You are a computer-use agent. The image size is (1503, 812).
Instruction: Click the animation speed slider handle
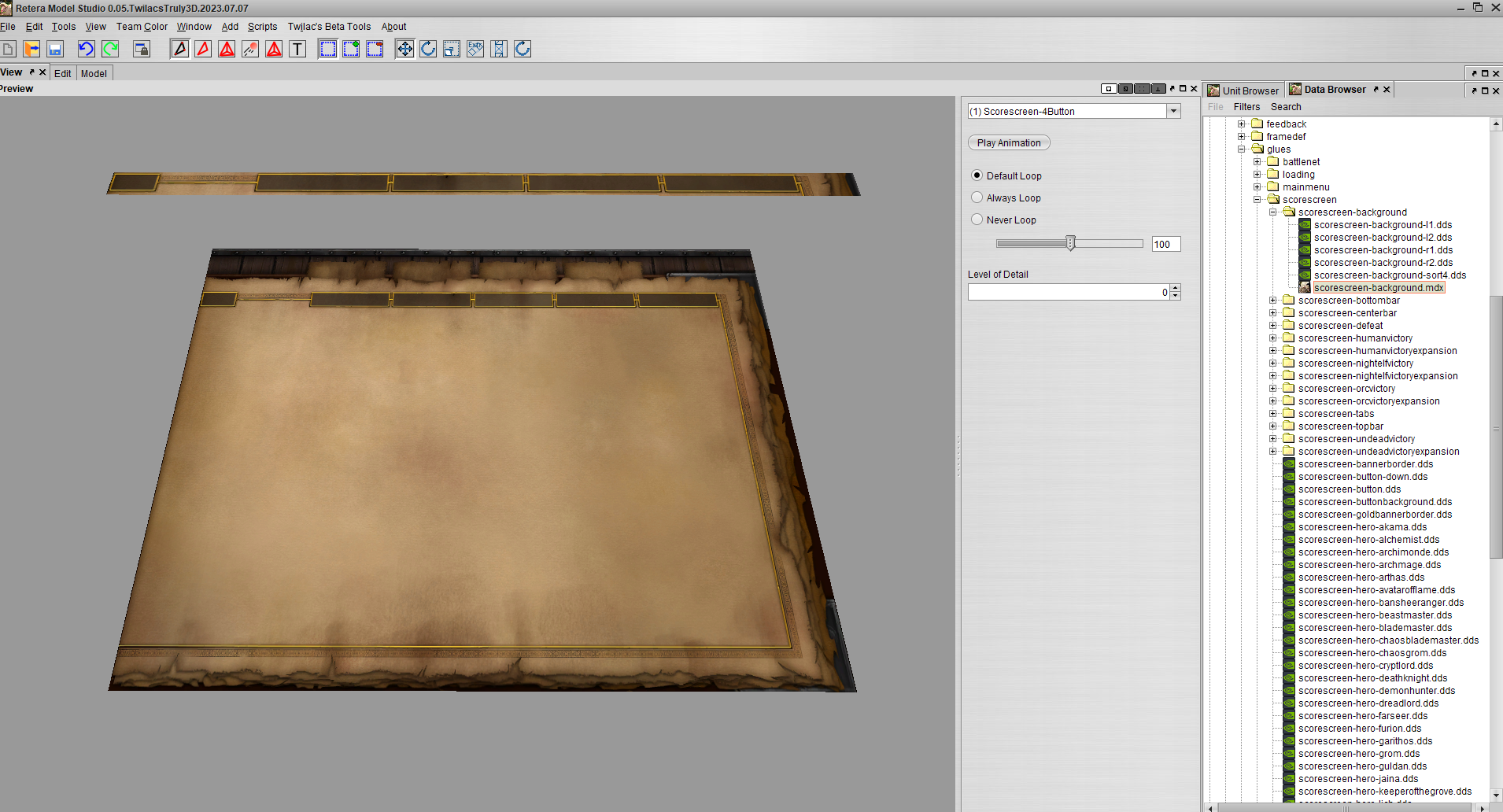point(1070,244)
